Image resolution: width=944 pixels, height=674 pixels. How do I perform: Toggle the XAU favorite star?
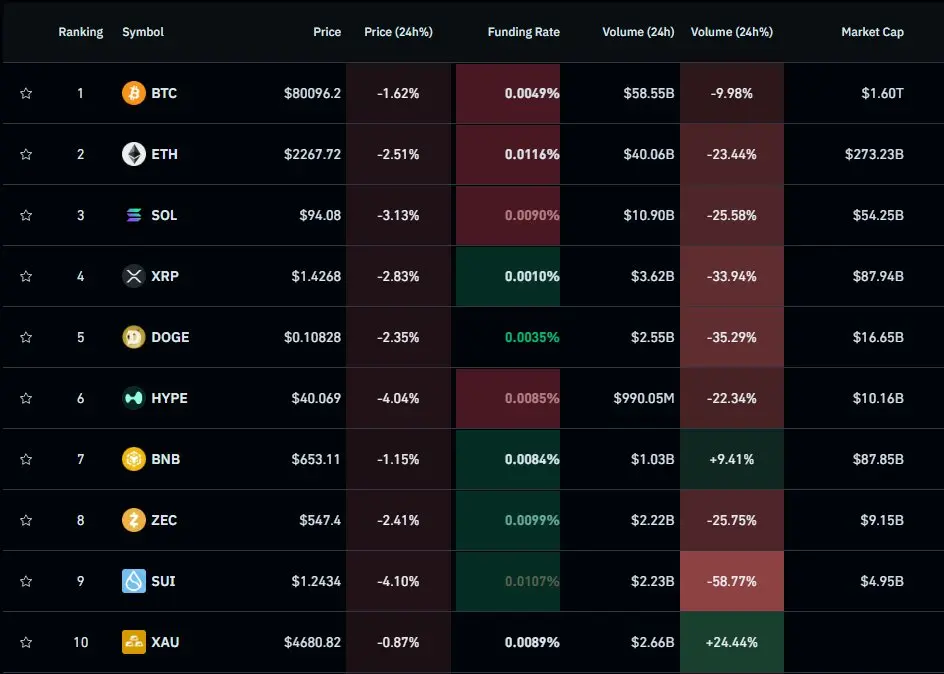pyautogui.click(x=26, y=642)
